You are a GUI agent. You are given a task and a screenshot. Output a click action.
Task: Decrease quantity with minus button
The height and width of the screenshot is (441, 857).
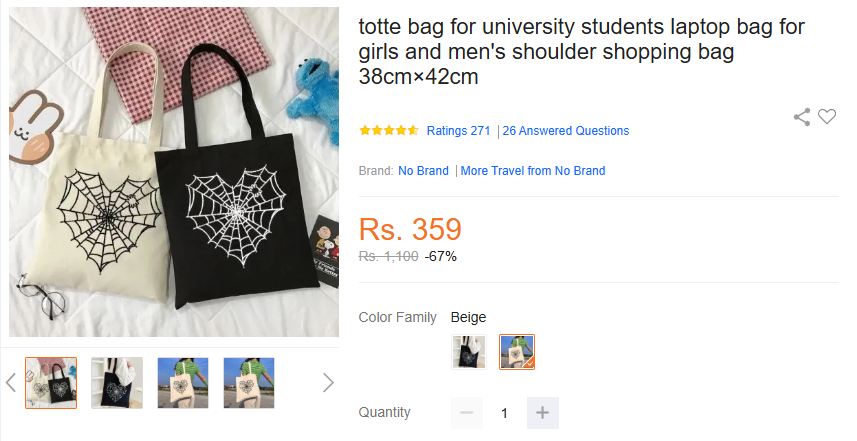(x=466, y=413)
